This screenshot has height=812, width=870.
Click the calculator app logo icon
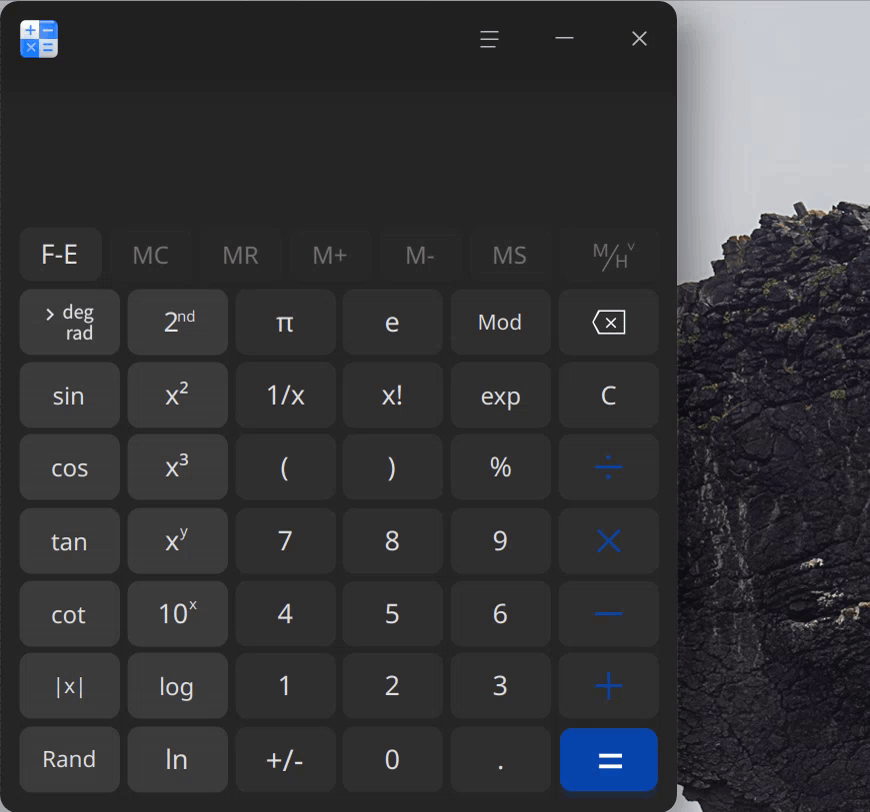(39, 39)
